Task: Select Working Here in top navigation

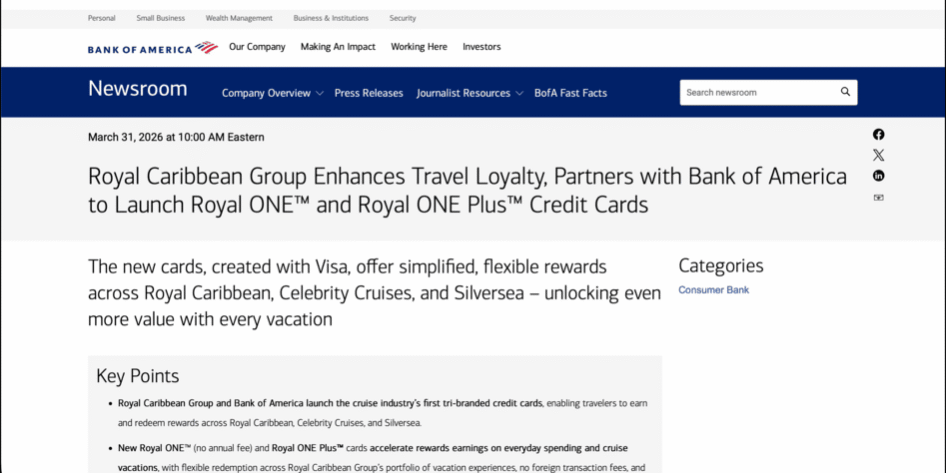Action: coord(419,47)
